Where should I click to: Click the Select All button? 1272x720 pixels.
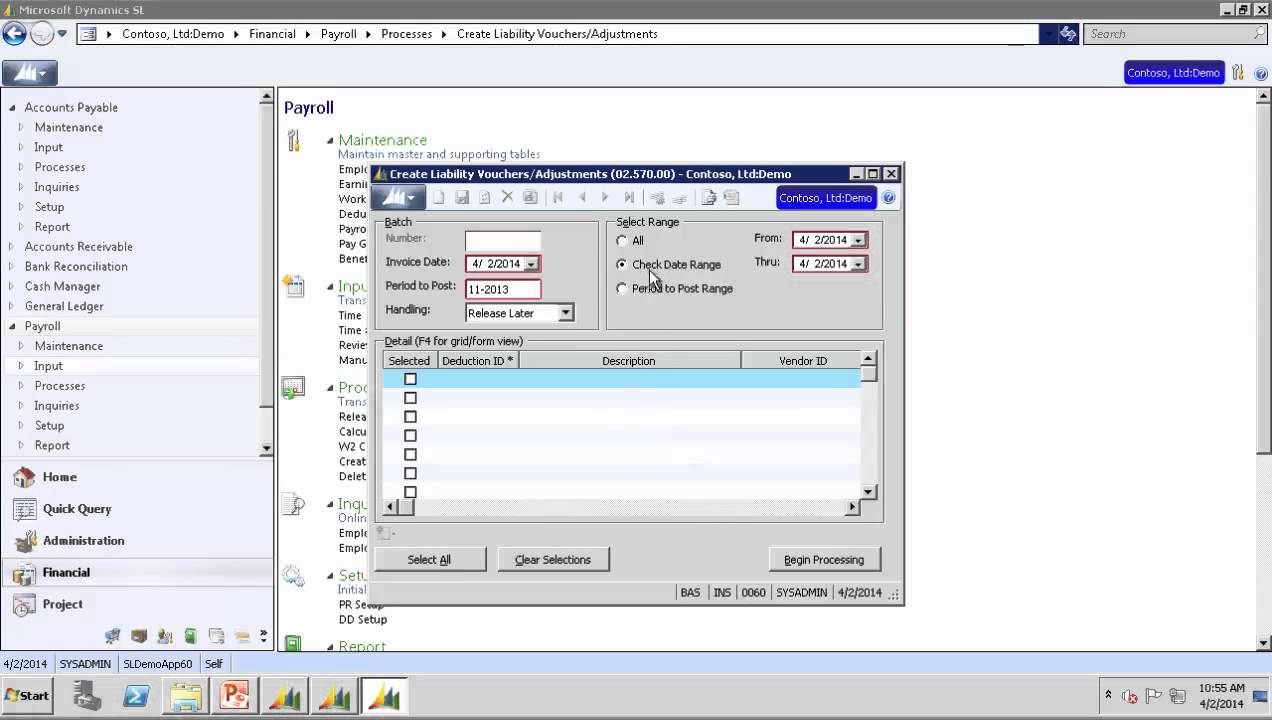coord(429,560)
